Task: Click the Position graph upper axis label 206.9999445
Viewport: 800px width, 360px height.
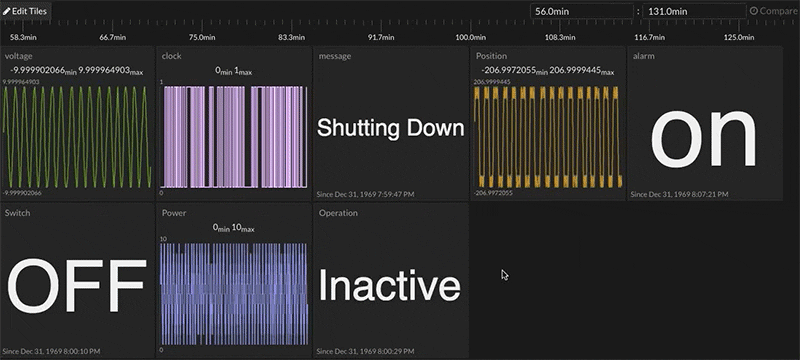Action: click(492, 82)
